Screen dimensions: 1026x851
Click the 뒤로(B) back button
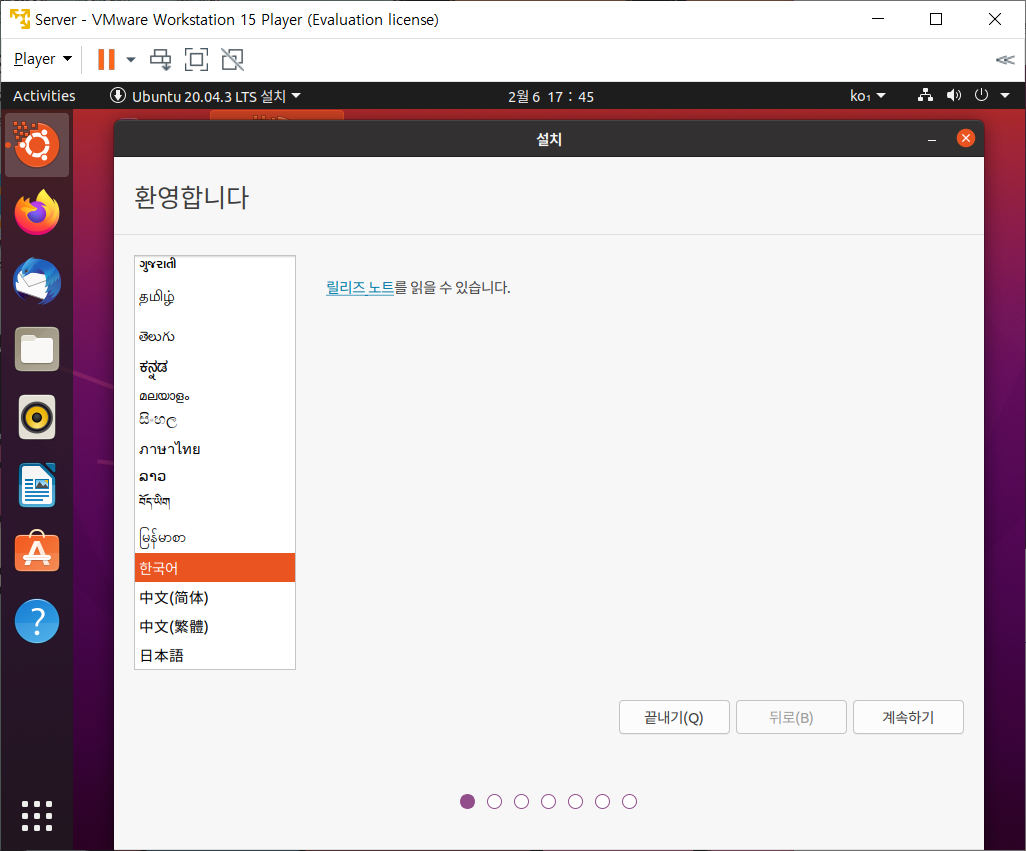(x=791, y=717)
